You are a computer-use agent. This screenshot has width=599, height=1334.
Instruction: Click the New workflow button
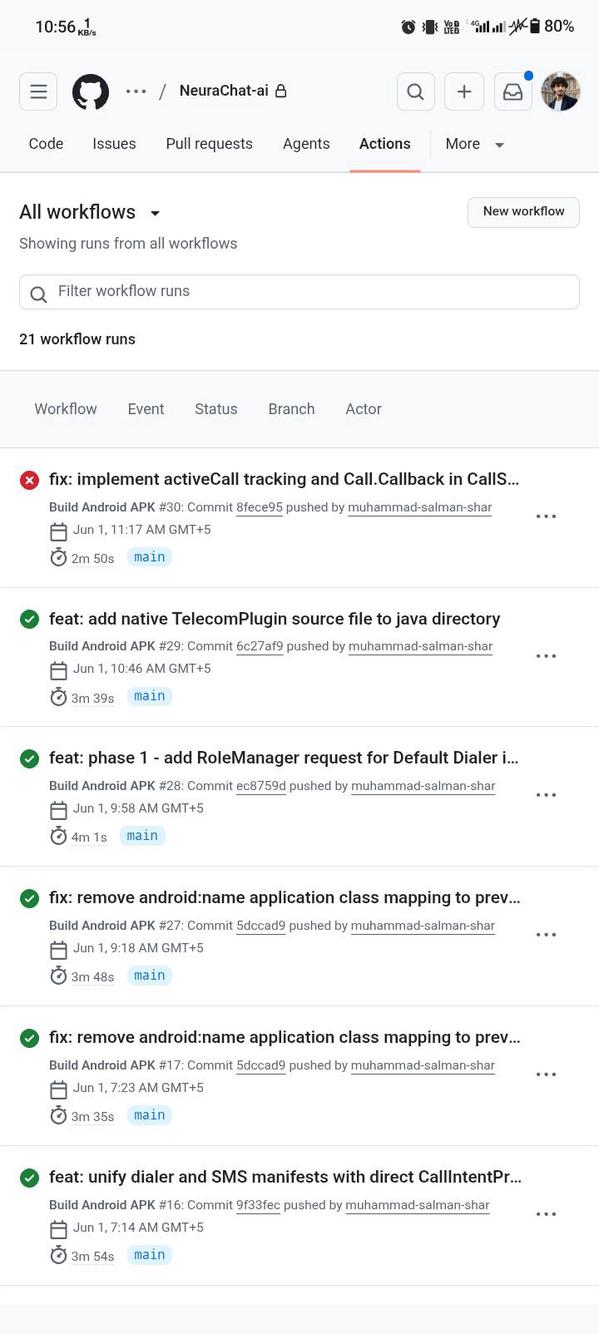523,212
